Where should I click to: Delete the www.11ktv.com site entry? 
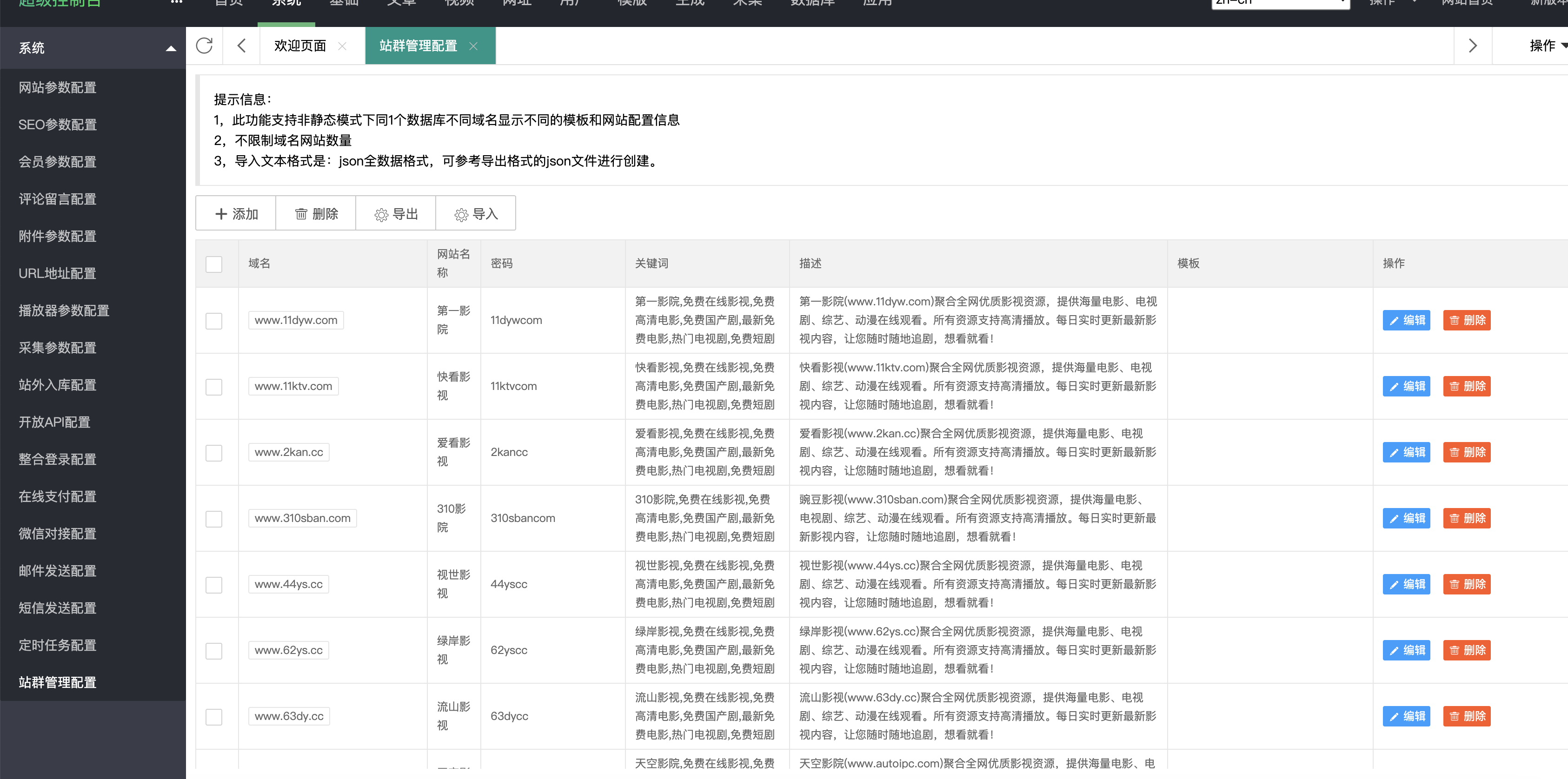tap(1467, 386)
